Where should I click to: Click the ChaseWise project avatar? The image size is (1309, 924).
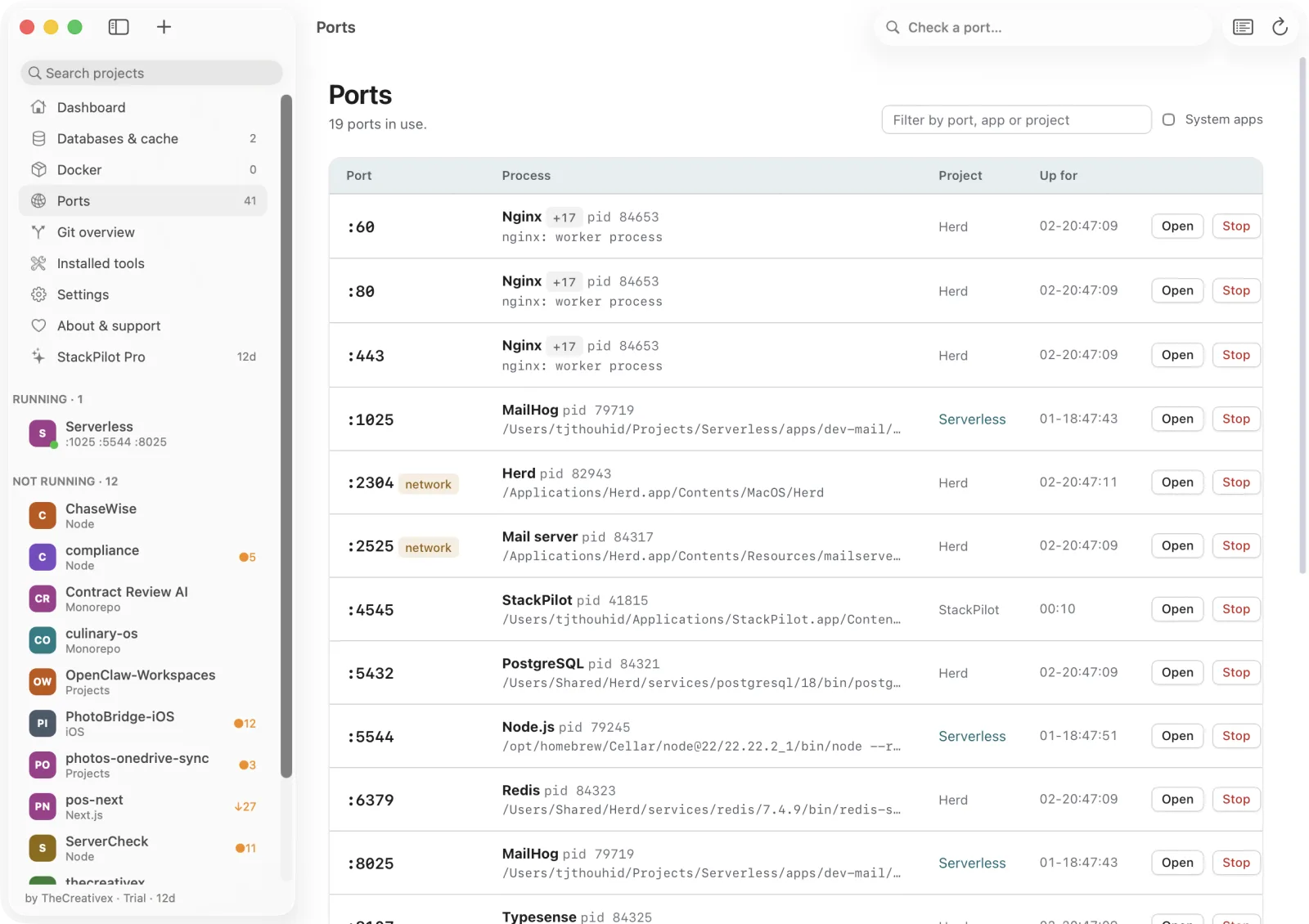coord(43,516)
